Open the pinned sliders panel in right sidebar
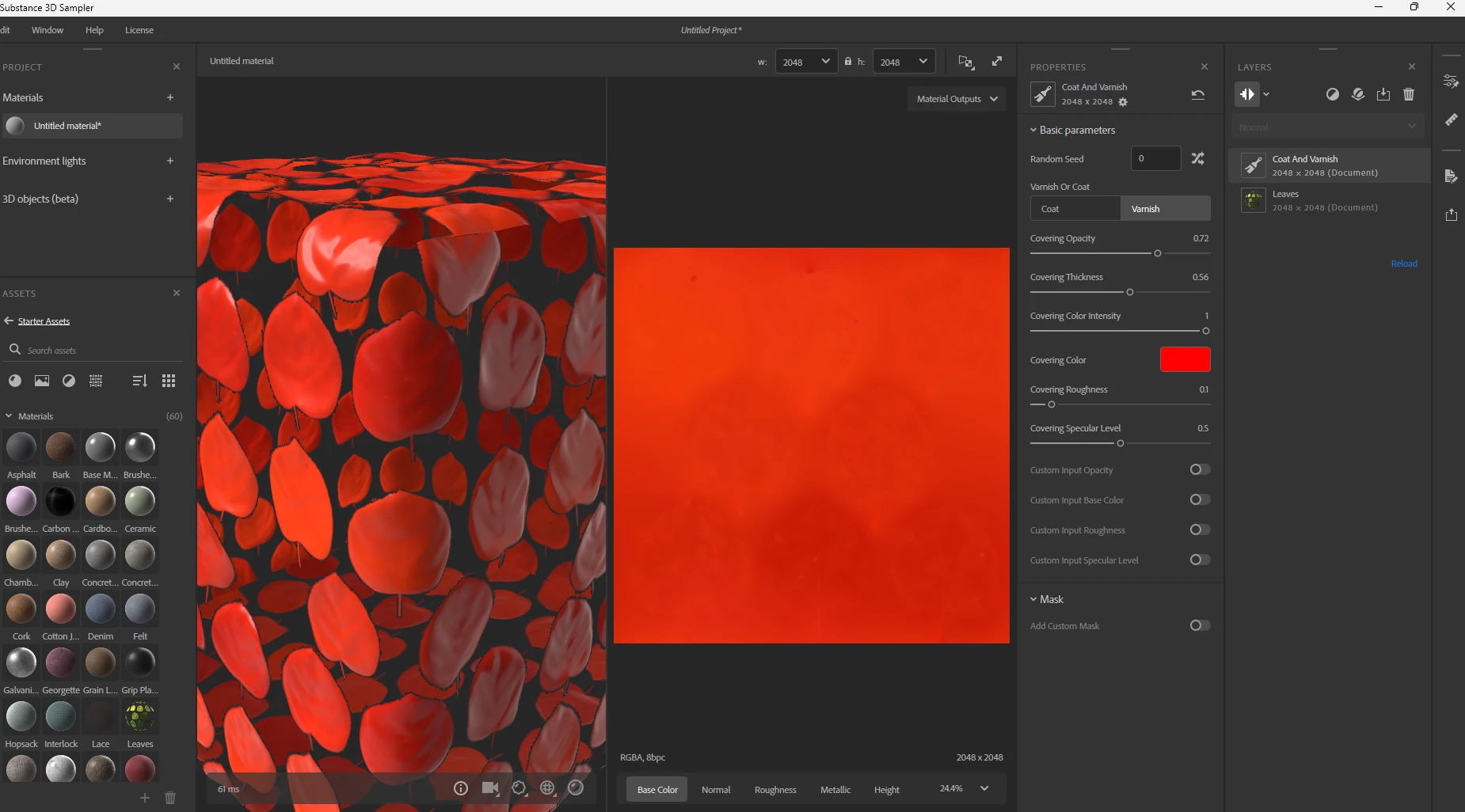 1451,82
